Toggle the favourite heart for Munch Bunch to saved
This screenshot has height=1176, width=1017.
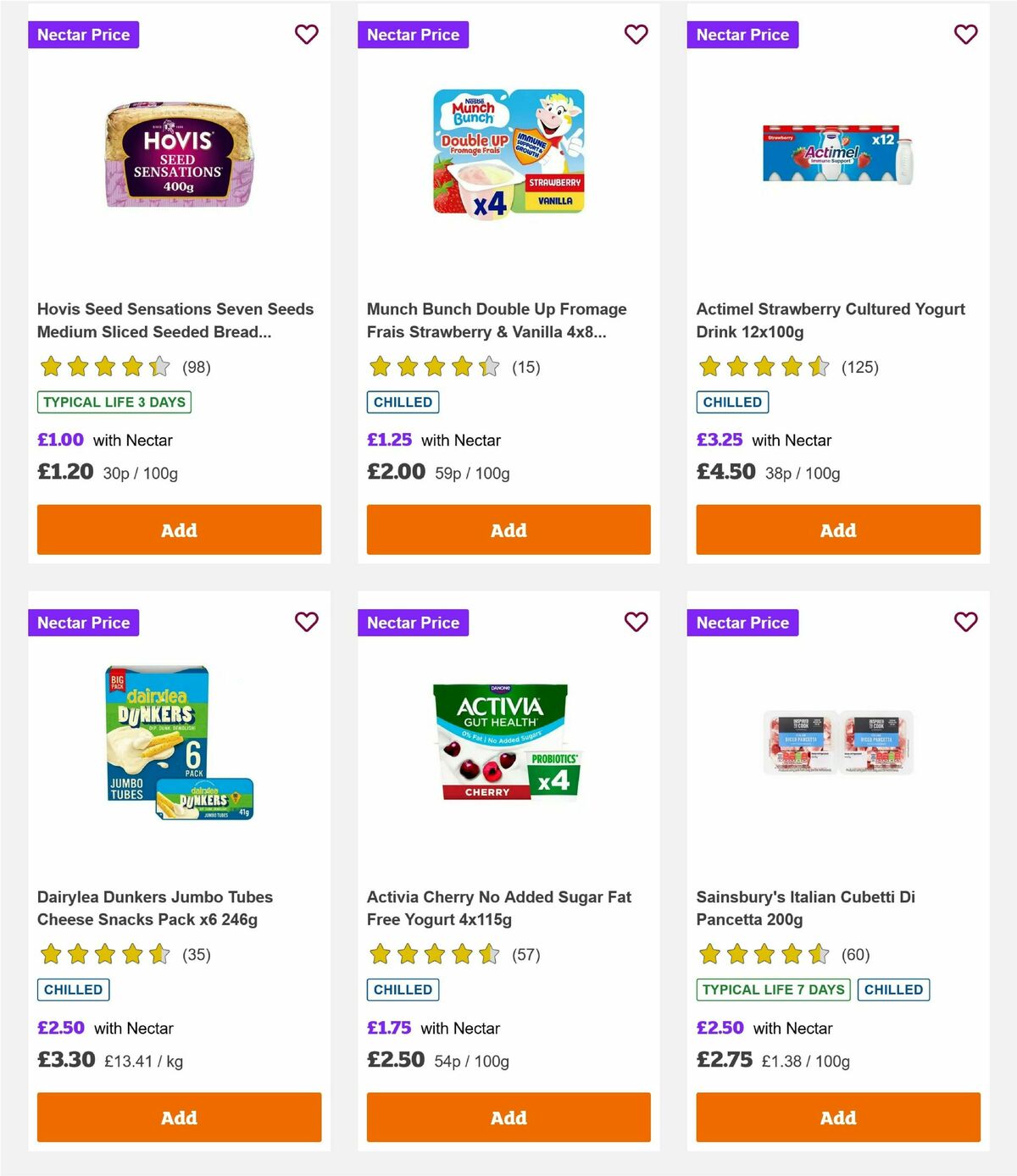636,34
